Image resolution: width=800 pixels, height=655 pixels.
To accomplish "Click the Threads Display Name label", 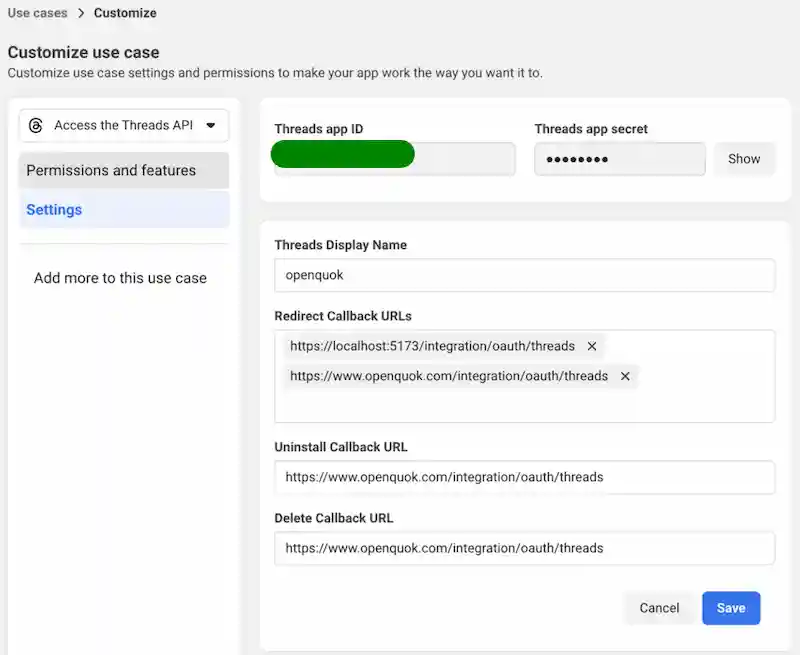I will click(x=340, y=245).
